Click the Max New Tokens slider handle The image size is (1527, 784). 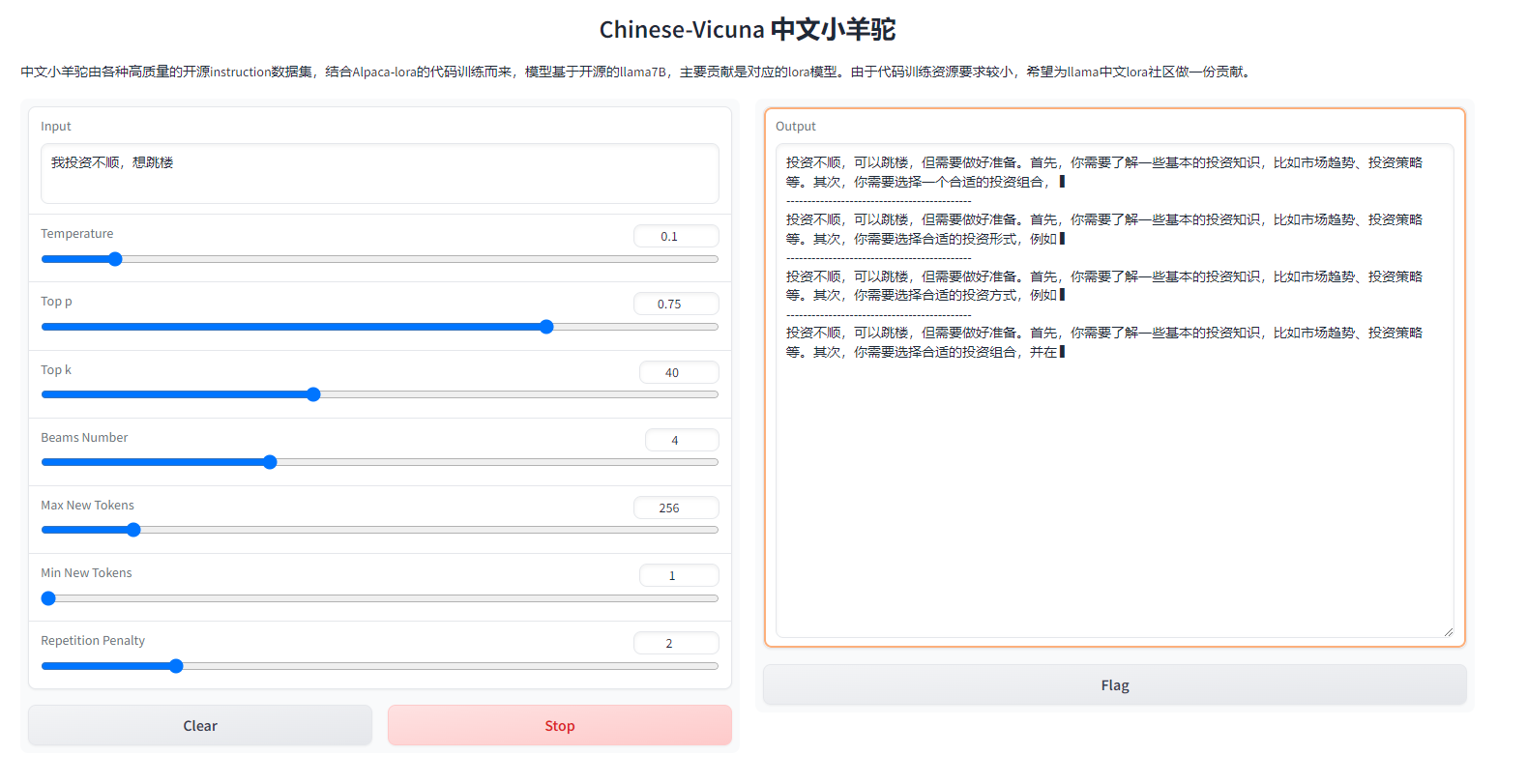[x=133, y=530]
